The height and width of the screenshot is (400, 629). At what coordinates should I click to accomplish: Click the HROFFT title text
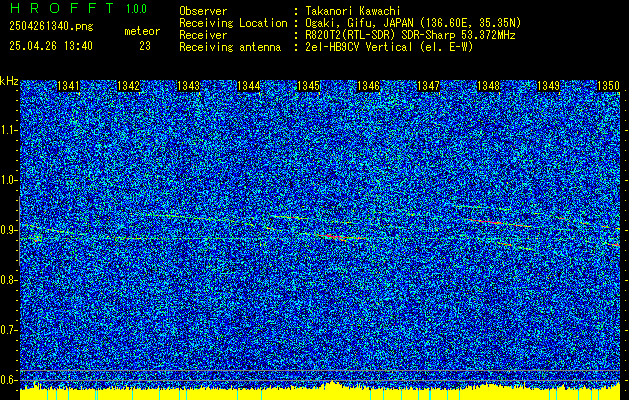pyautogui.click(x=62, y=8)
